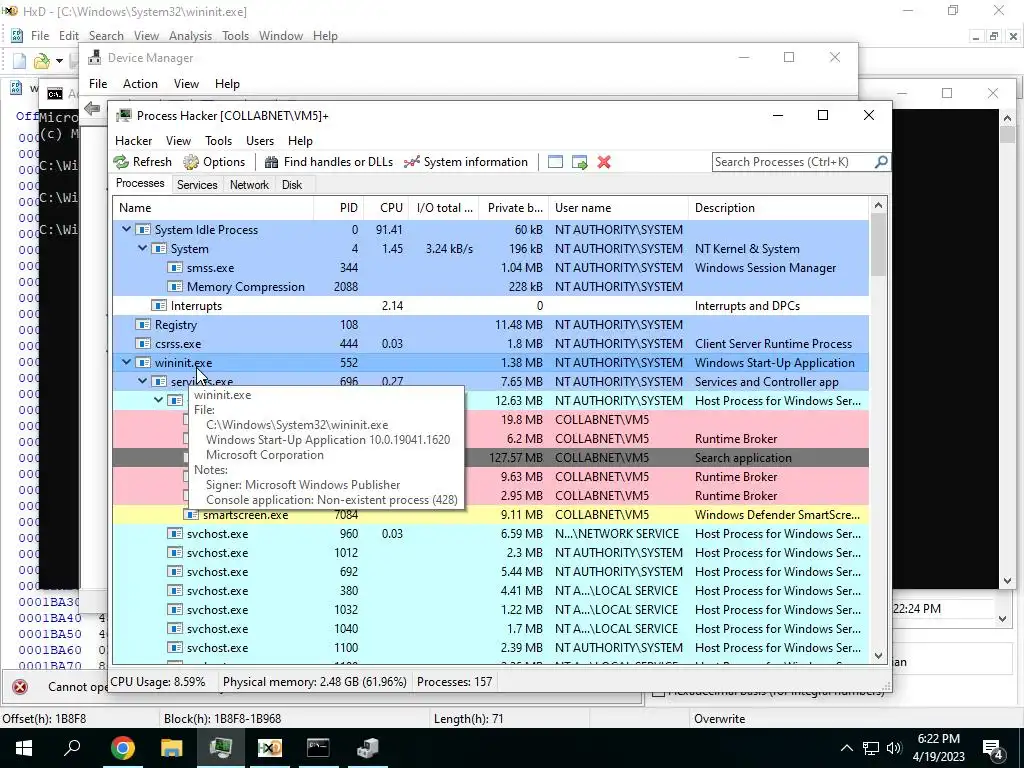Open the File menu in Device Manager

[x=98, y=84]
